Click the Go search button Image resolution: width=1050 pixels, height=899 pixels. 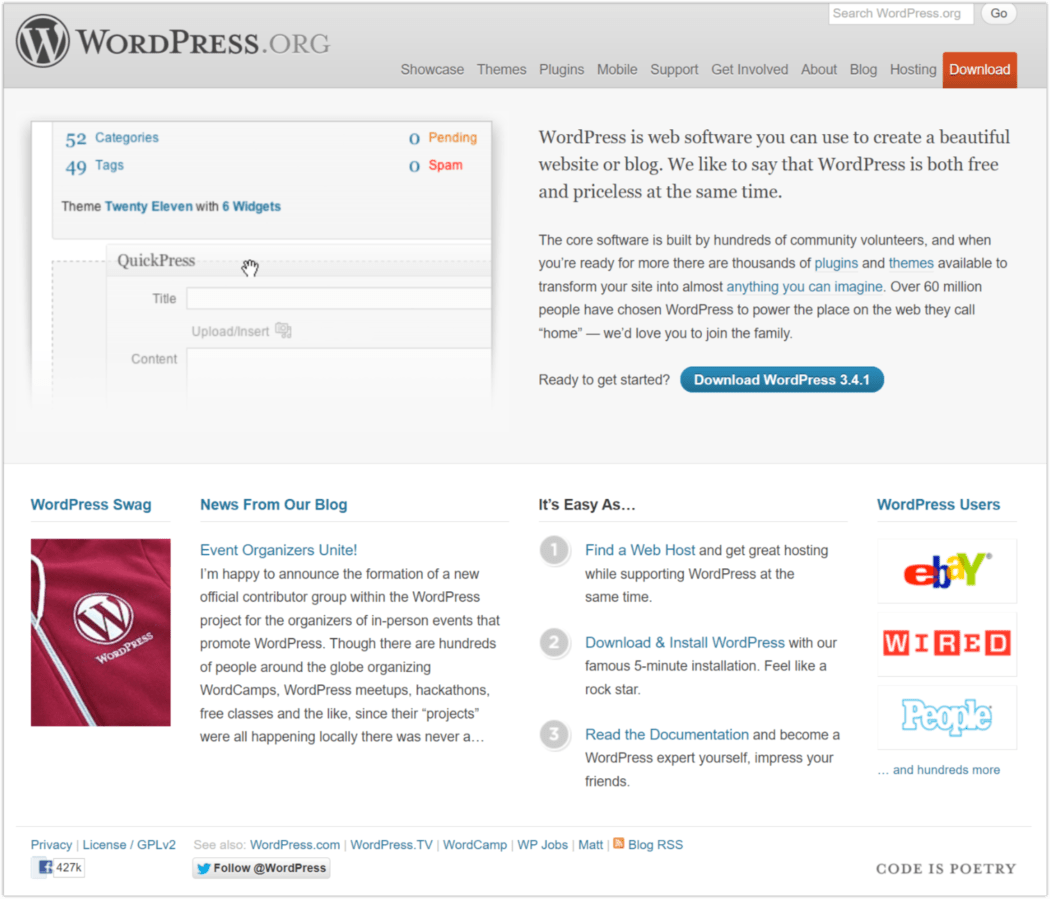(x=997, y=13)
